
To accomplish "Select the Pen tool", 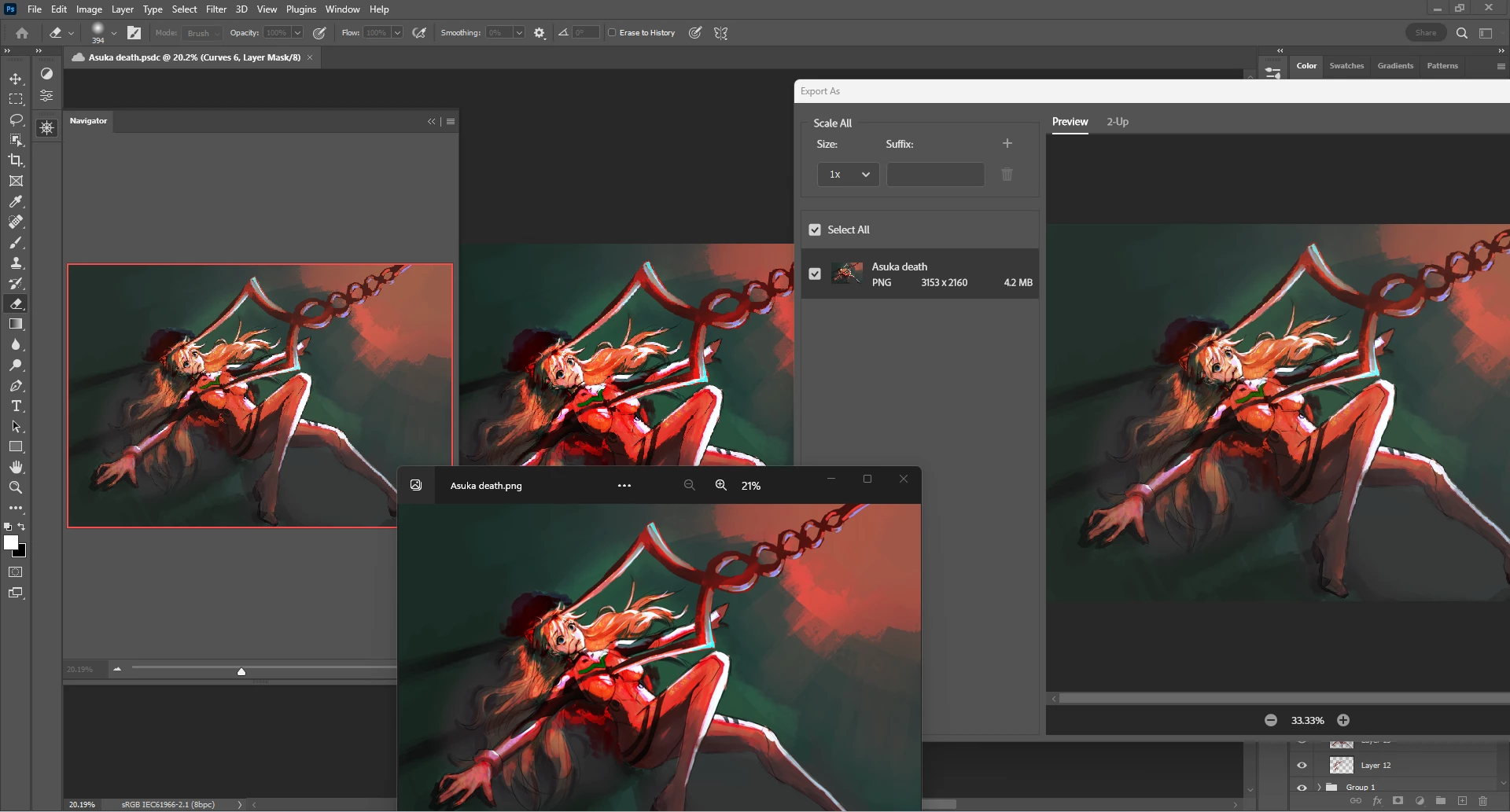I will [x=16, y=385].
